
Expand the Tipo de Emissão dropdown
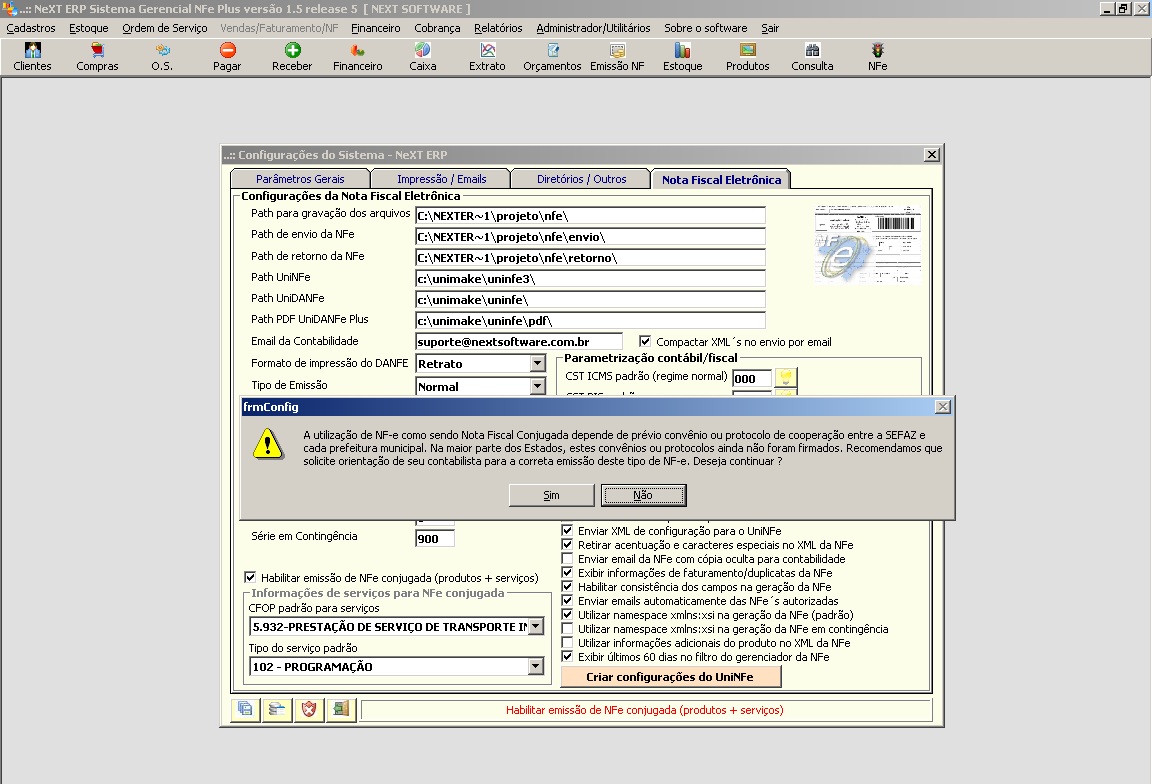(540, 388)
